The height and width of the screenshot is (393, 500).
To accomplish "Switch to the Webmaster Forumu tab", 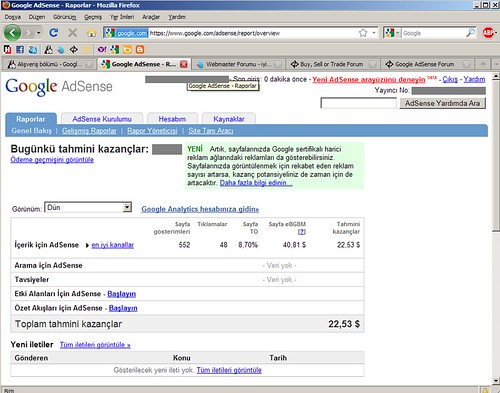I will [x=239, y=64].
